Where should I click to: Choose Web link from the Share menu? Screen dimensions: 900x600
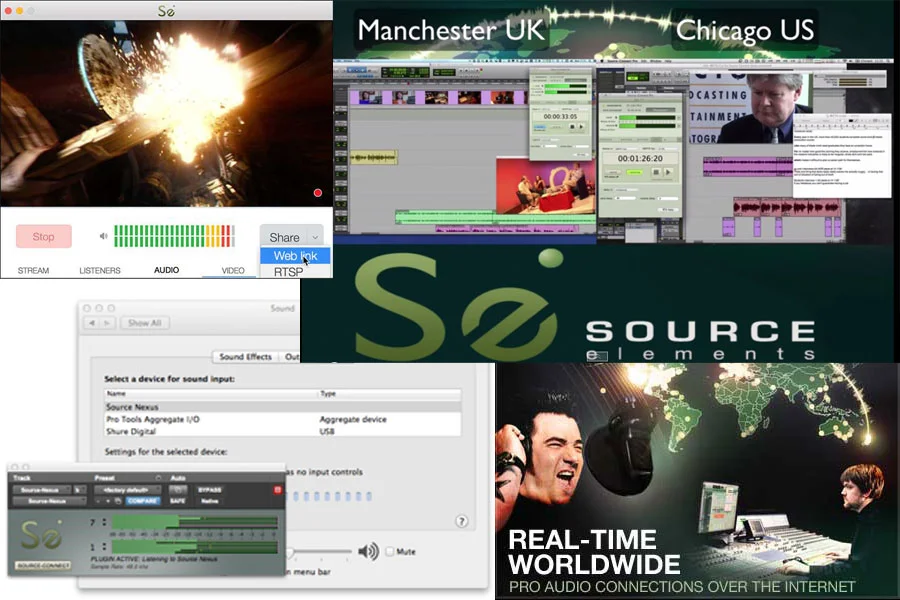[295, 256]
